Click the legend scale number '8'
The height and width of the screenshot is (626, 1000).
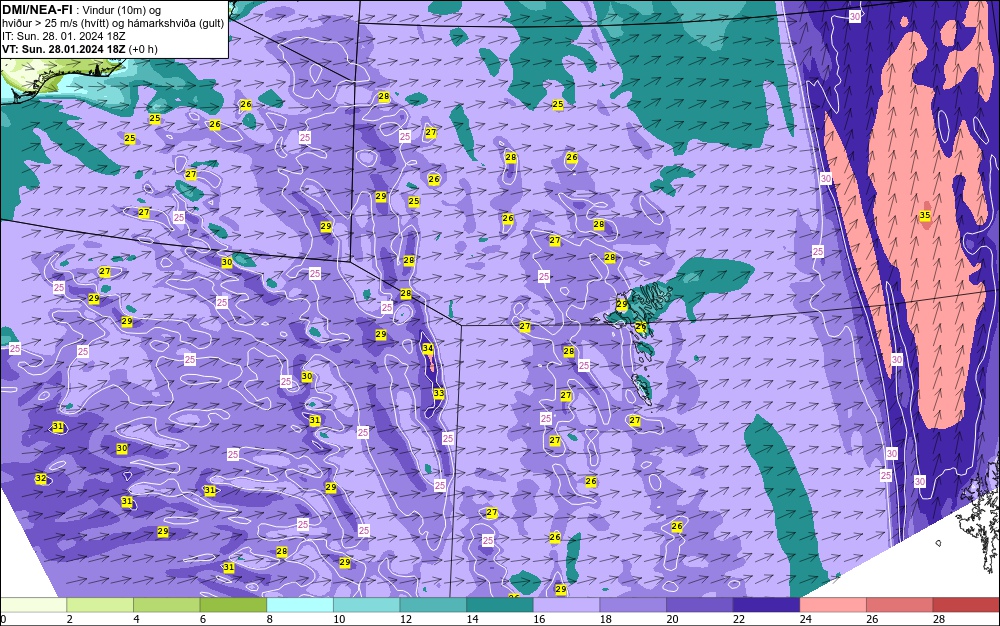270,619
